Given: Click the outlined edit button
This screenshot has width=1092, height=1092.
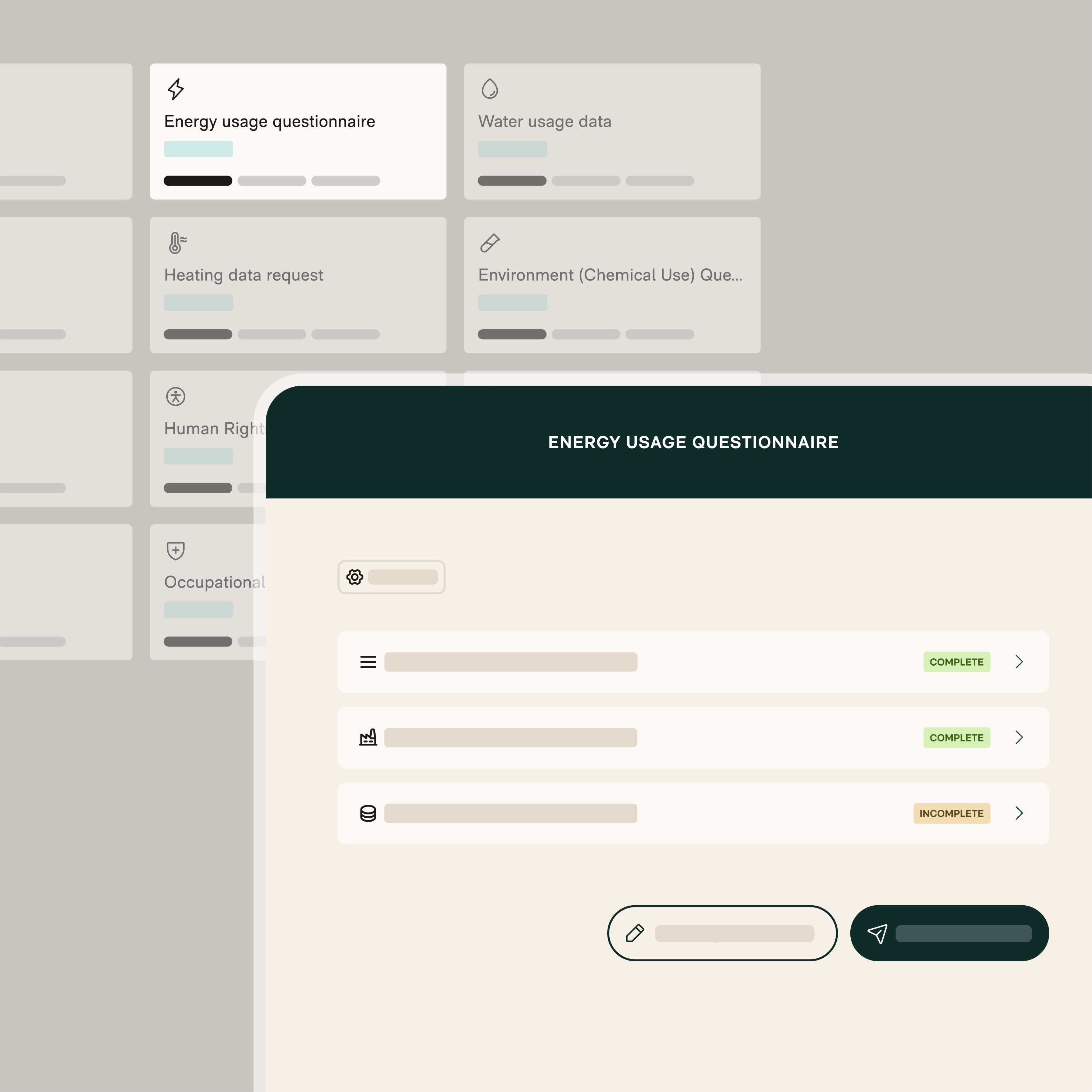Looking at the screenshot, I should click(722, 933).
